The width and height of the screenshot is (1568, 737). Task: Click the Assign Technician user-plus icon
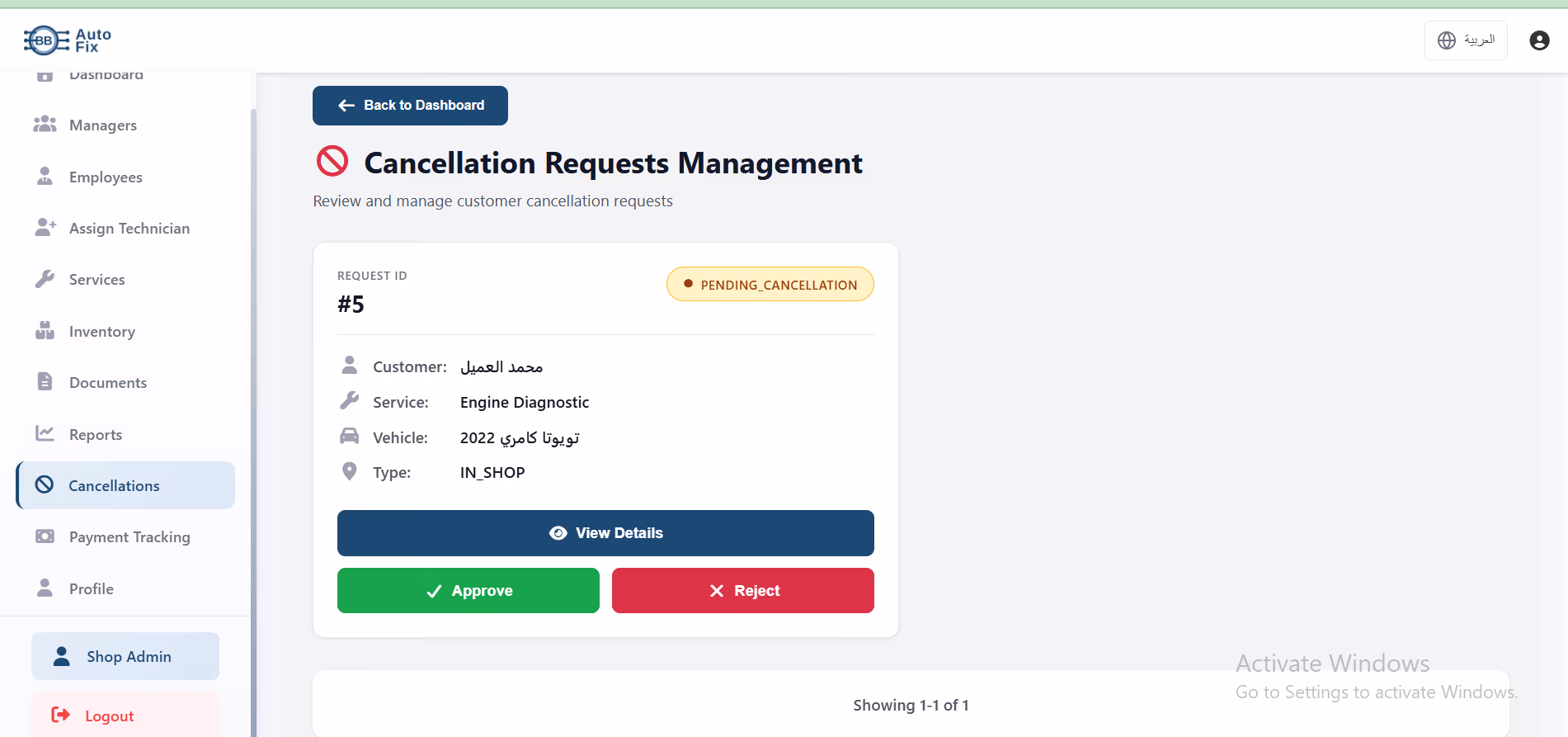[x=45, y=228]
